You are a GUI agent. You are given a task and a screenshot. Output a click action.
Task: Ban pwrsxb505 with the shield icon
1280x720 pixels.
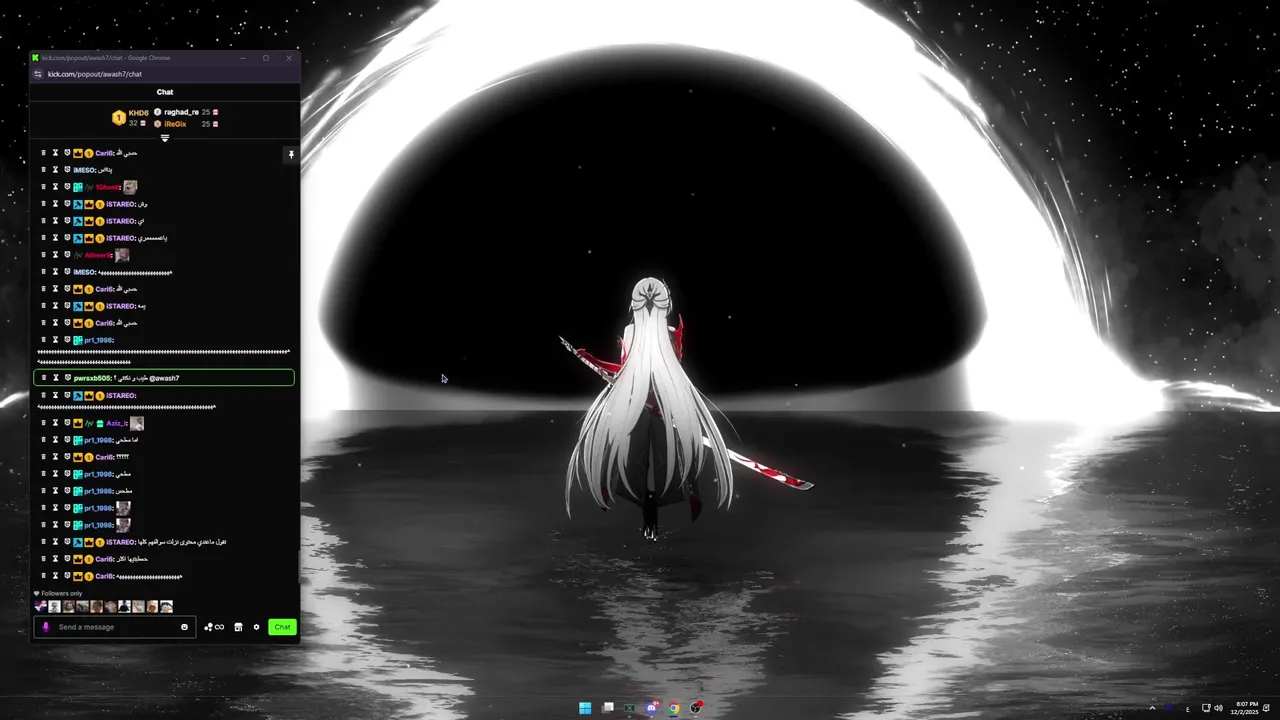pos(67,378)
